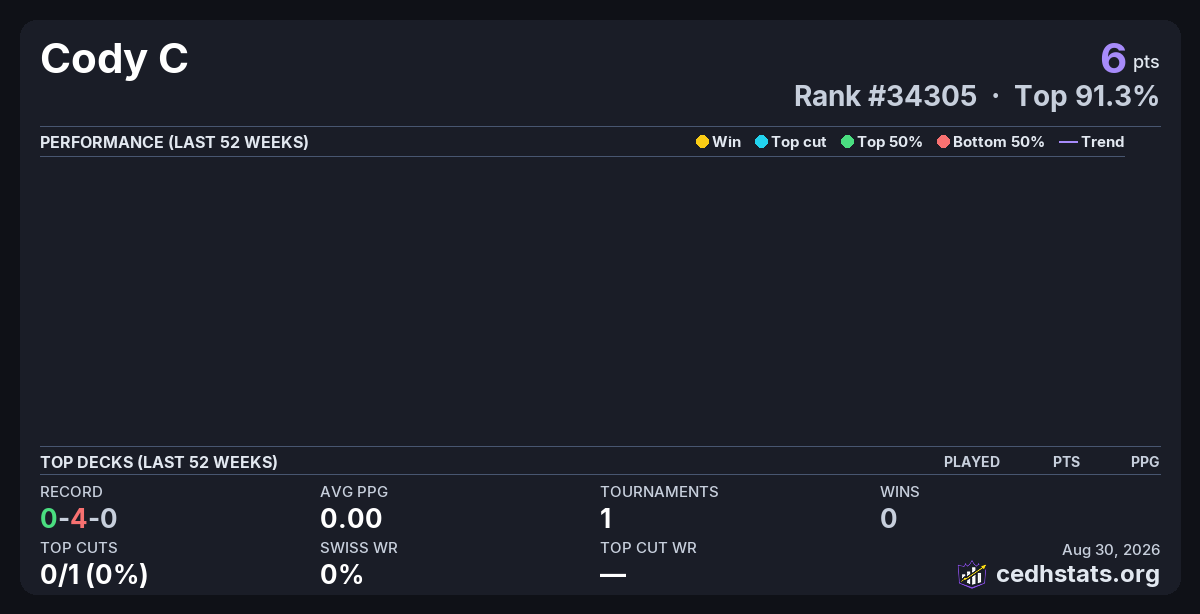Select the Top Decks (Last 52 Weeks) heading

click(159, 462)
